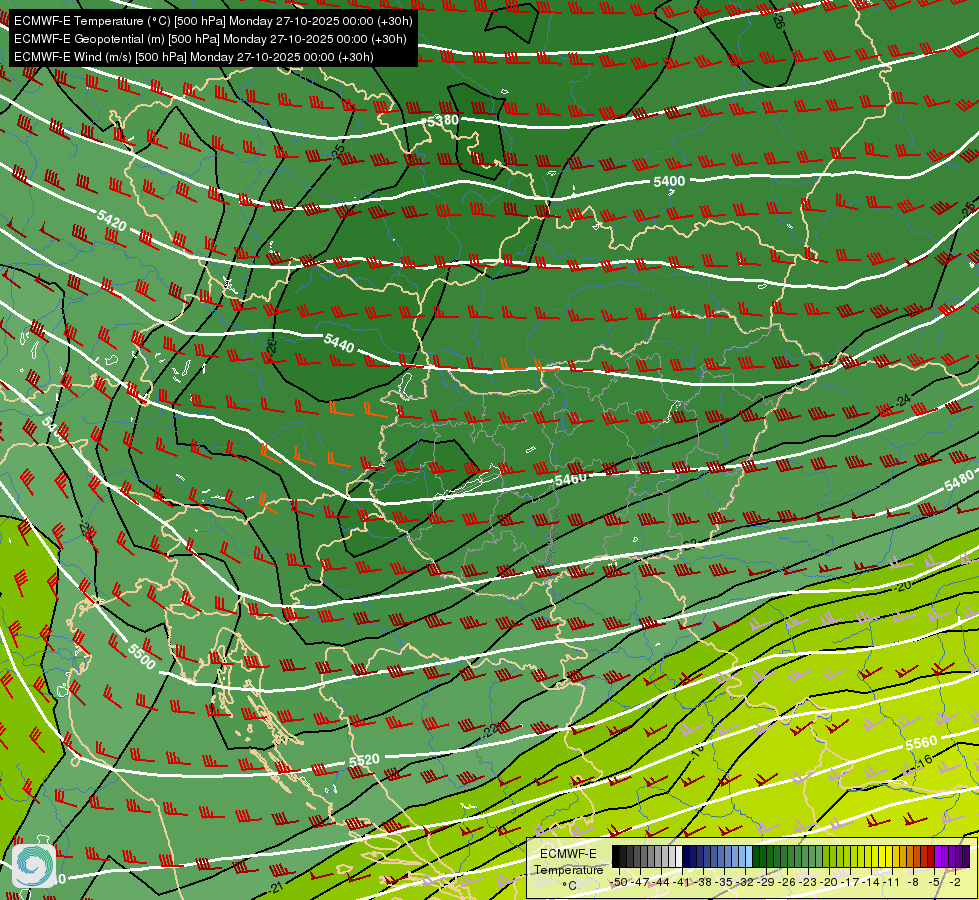Click the -5 value in the legend
Viewport: 979px width, 900px height.
(935, 883)
